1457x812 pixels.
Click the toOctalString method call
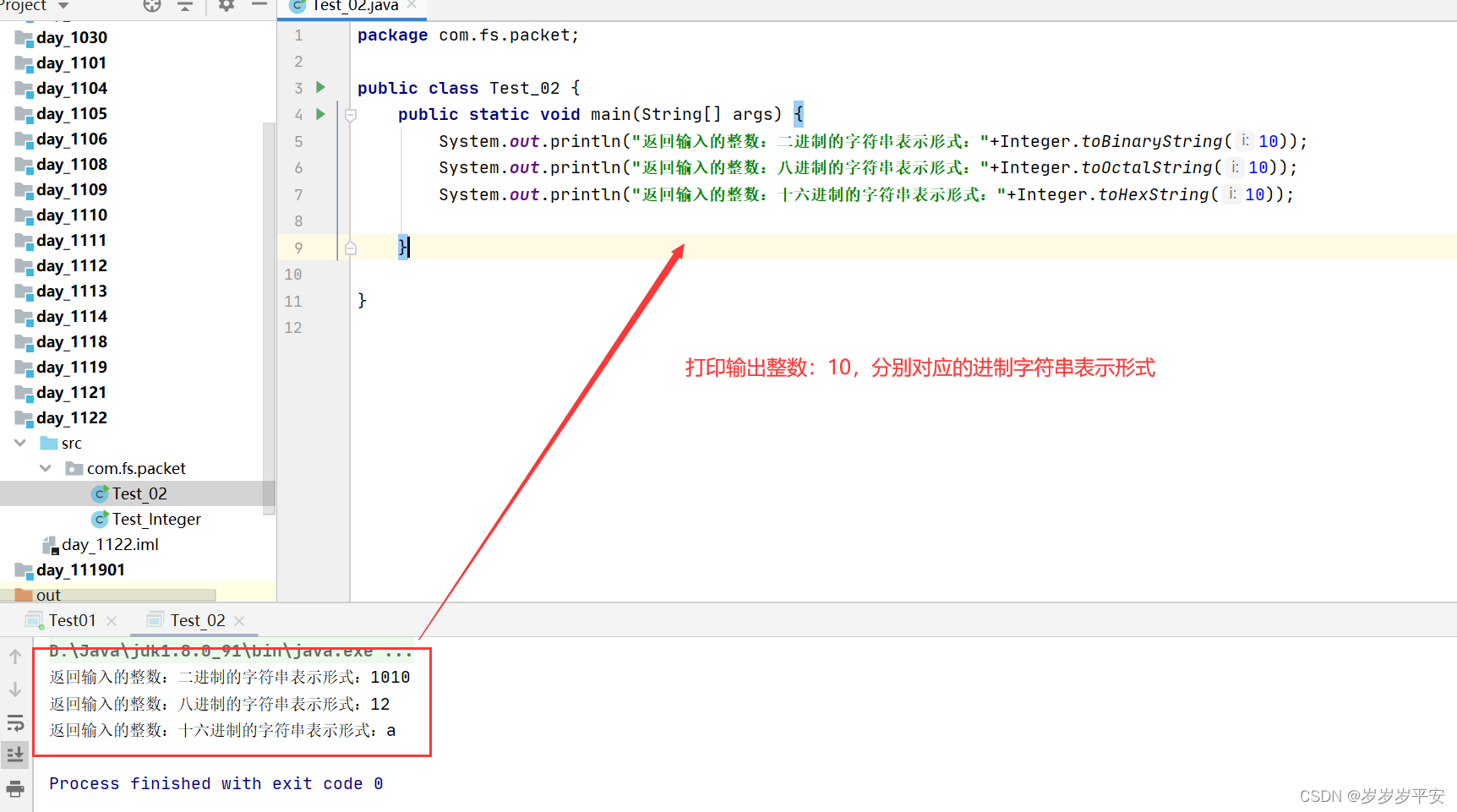point(1147,167)
